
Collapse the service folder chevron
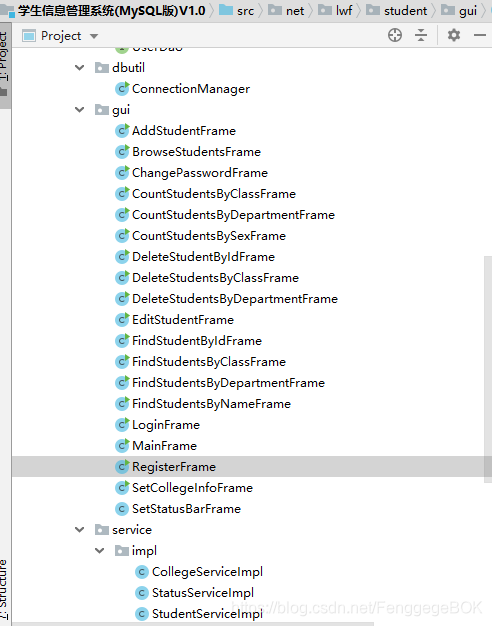click(x=79, y=529)
